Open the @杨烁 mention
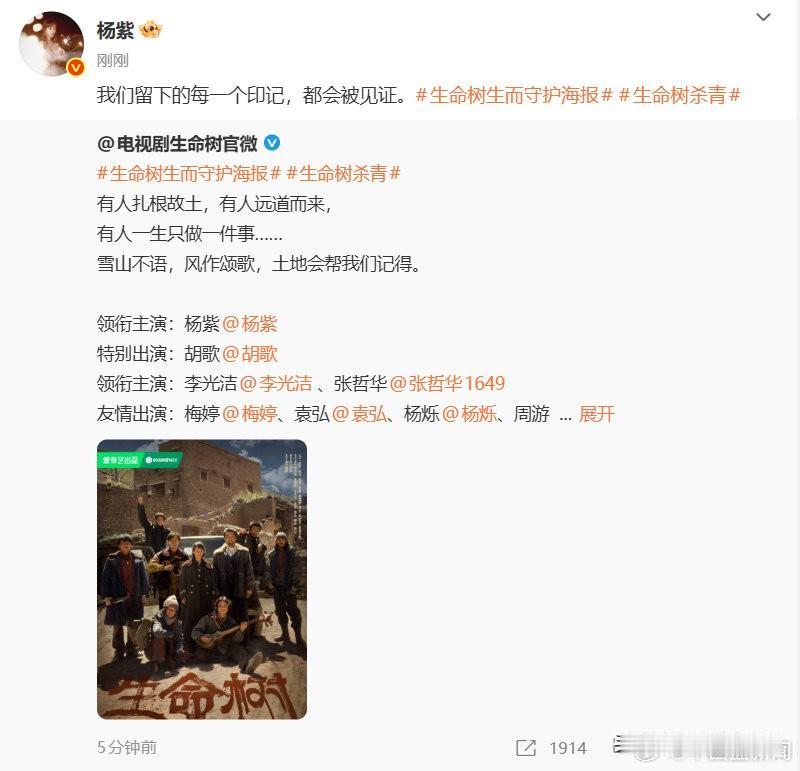 [469, 413]
